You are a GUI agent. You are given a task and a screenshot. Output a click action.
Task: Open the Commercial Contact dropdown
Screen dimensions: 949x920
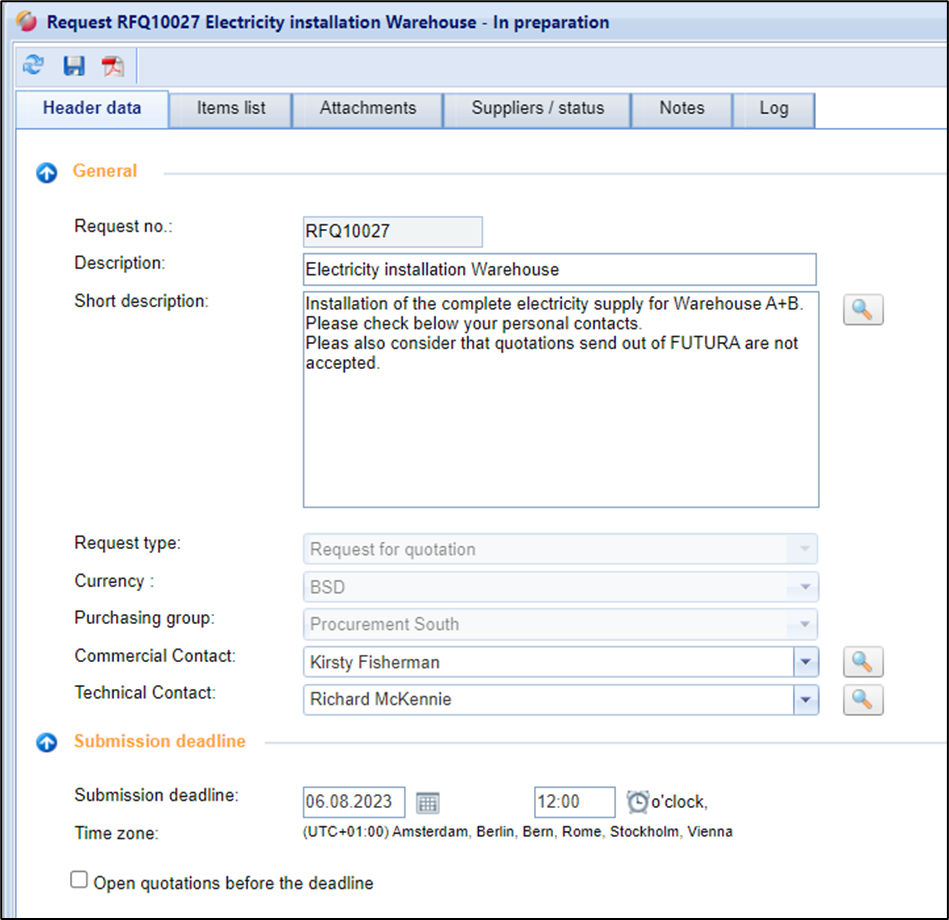(x=806, y=662)
